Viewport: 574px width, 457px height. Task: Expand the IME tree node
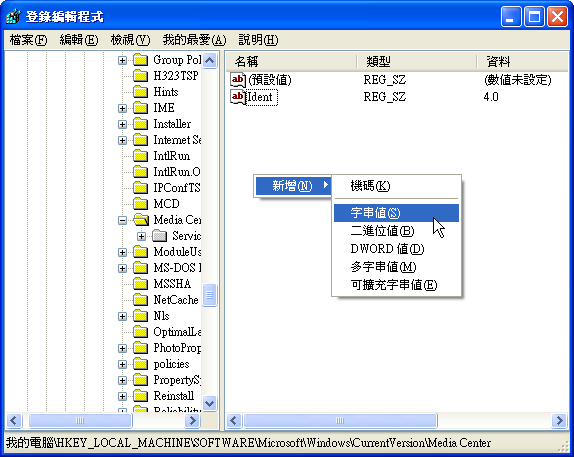pyautogui.click(x=122, y=108)
